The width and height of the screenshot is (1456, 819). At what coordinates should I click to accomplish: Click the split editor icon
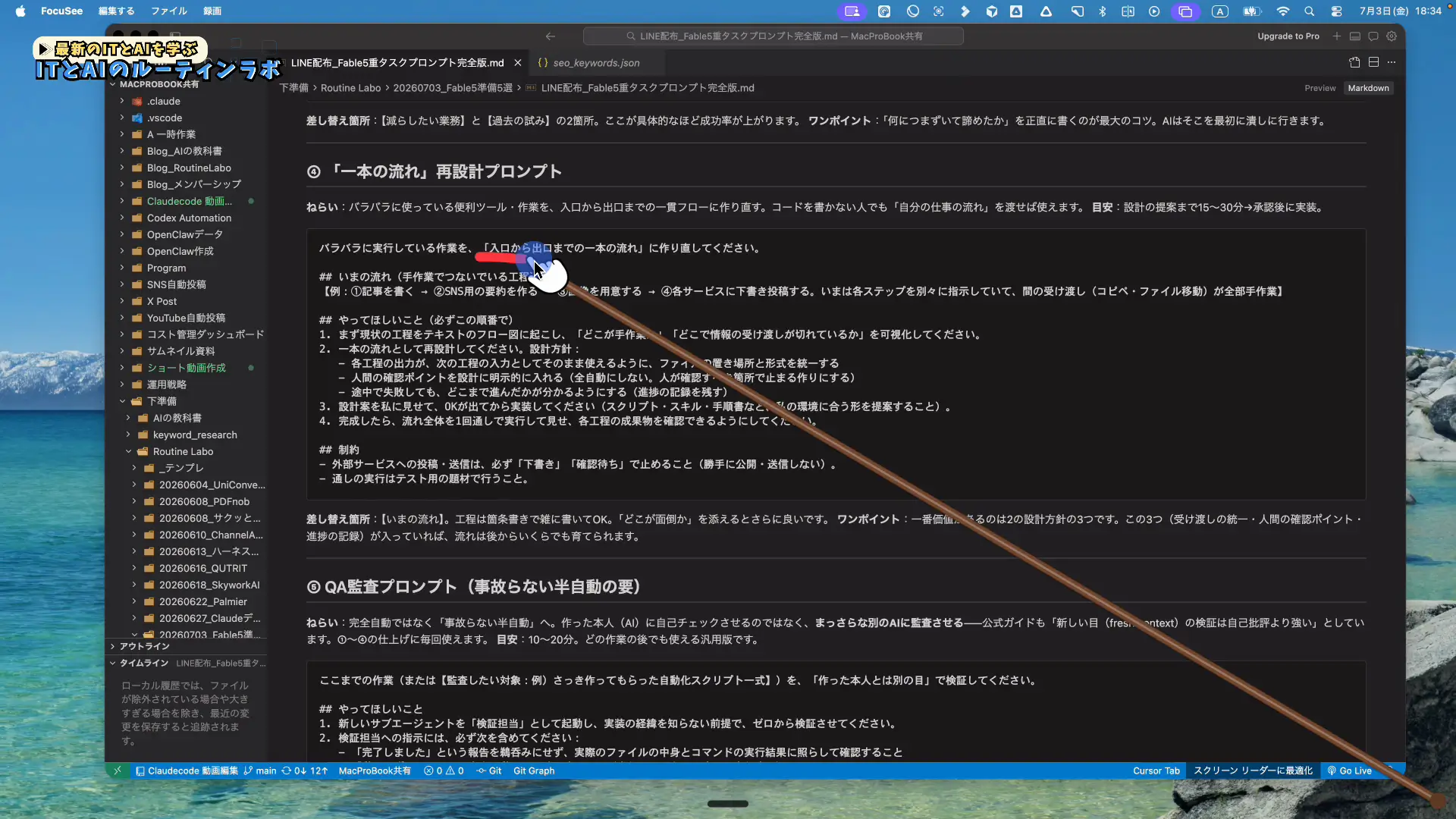(1374, 62)
